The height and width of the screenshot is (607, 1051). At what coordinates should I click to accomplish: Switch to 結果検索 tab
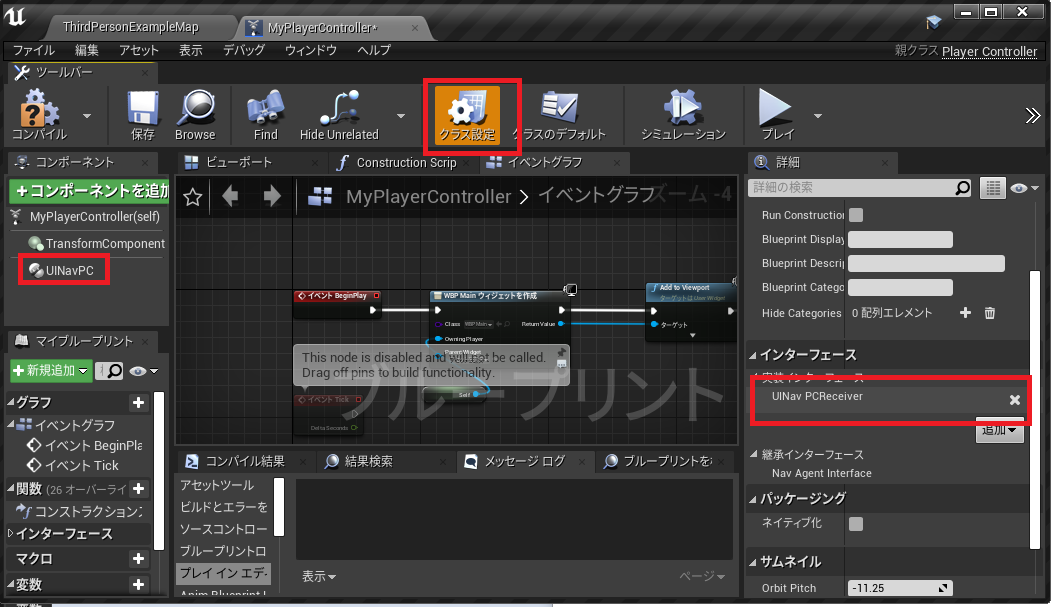point(369,461)
